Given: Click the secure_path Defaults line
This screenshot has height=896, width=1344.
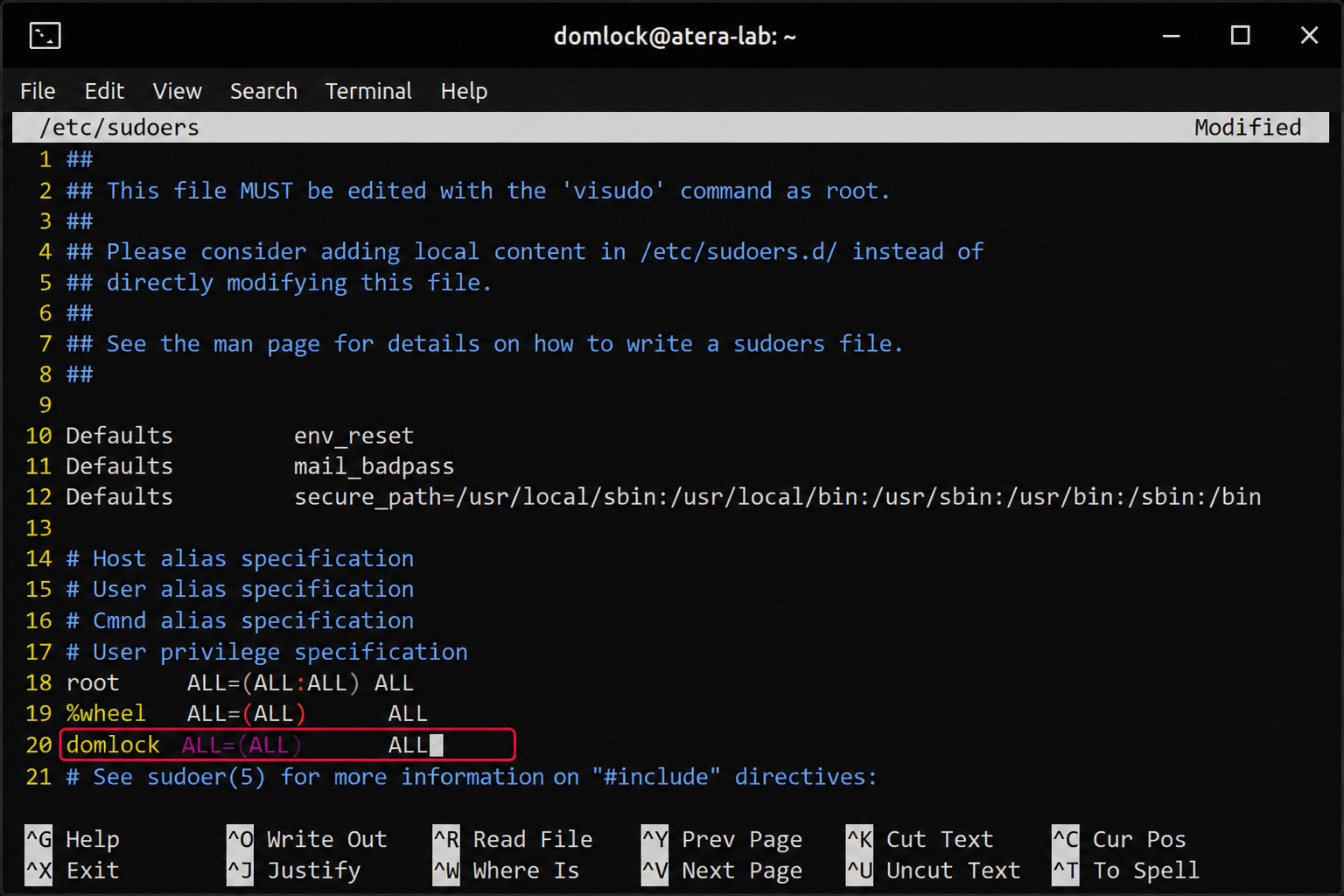Looking at the screenshot, I should tap(663, 497).
